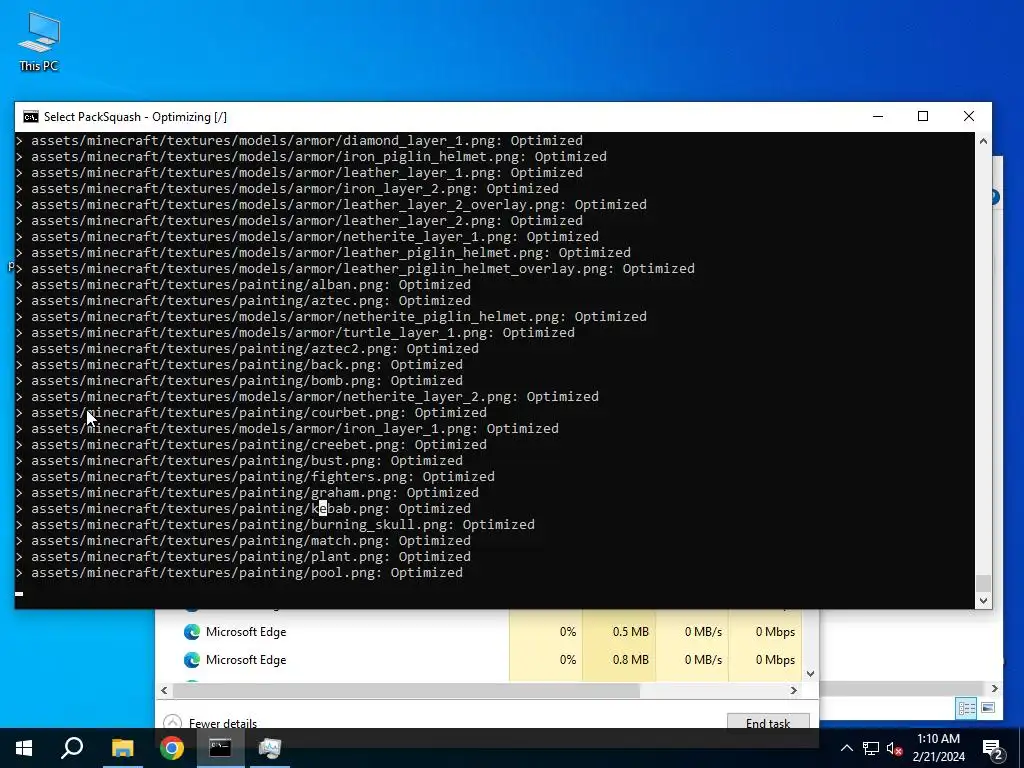Click the painting/match.png console line

point(244,541)
